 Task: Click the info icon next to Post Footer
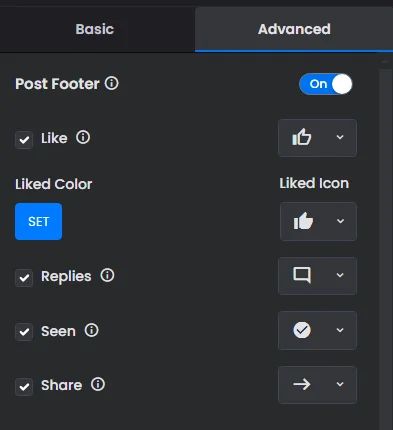point(112,83)
